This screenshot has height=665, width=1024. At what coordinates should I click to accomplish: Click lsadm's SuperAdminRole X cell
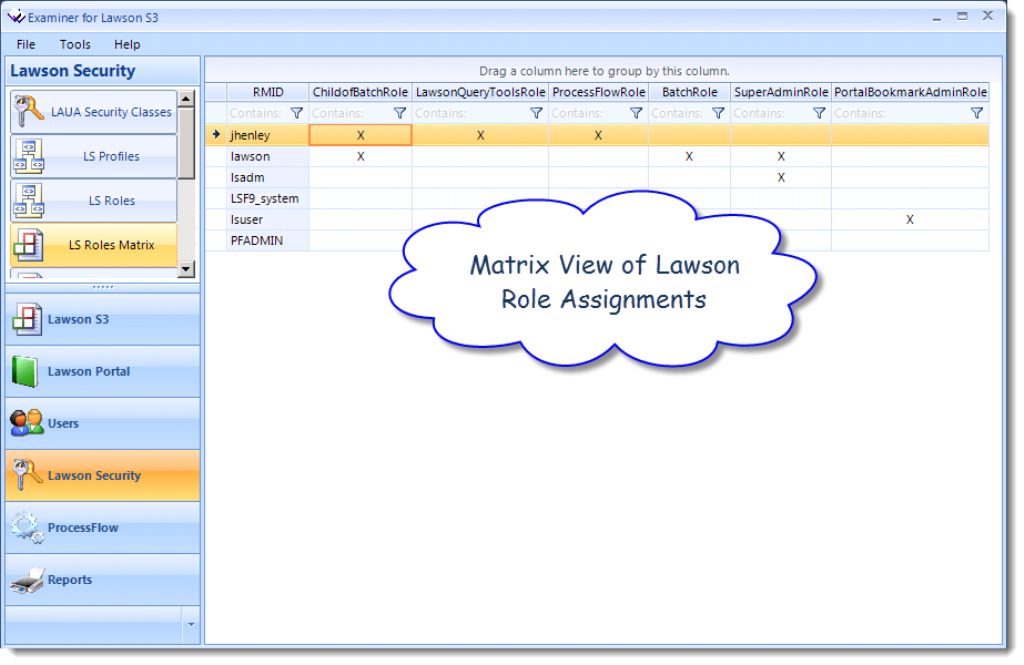[x=780, y=177]
